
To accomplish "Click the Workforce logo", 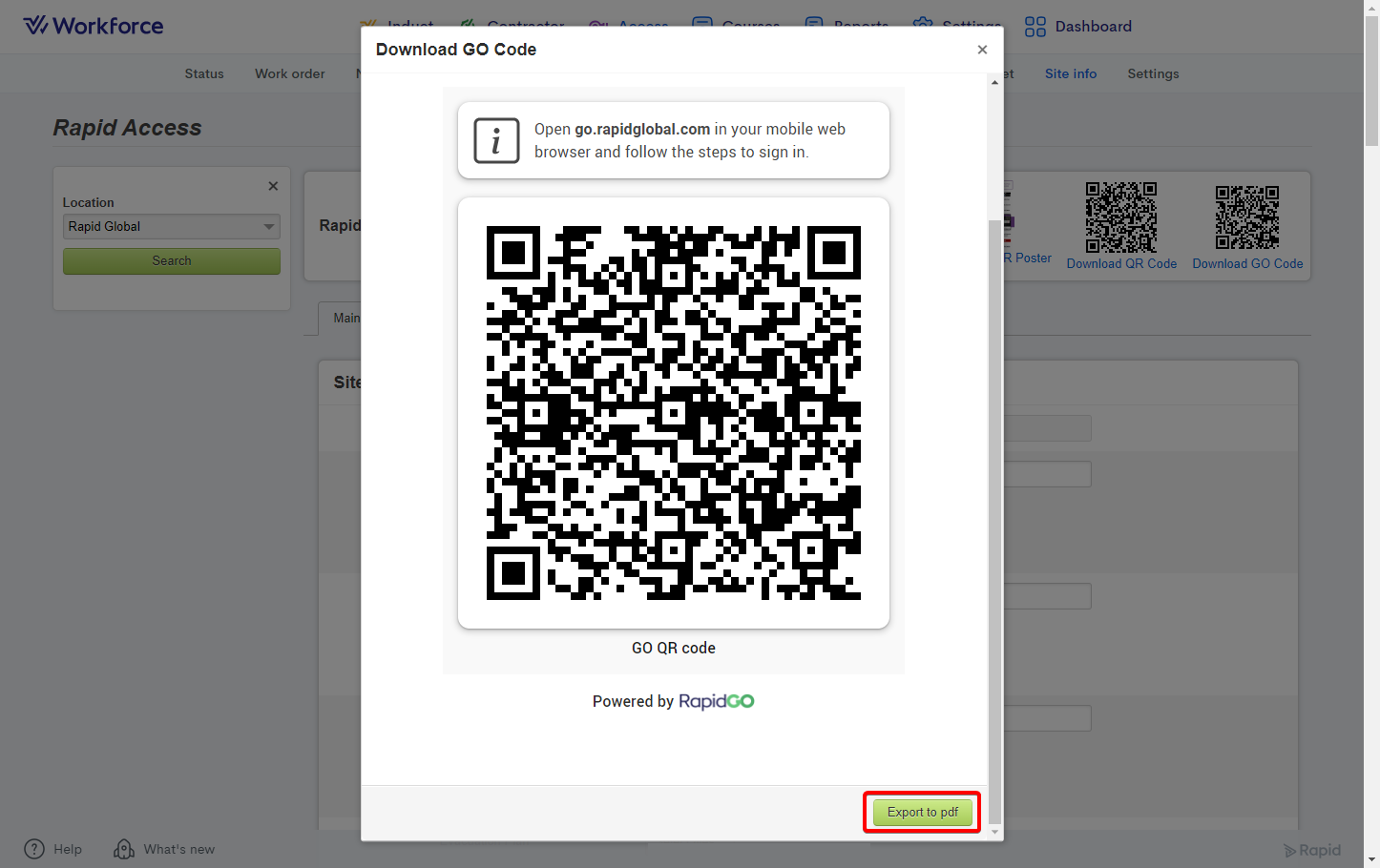I will click(x=94, y=26).
